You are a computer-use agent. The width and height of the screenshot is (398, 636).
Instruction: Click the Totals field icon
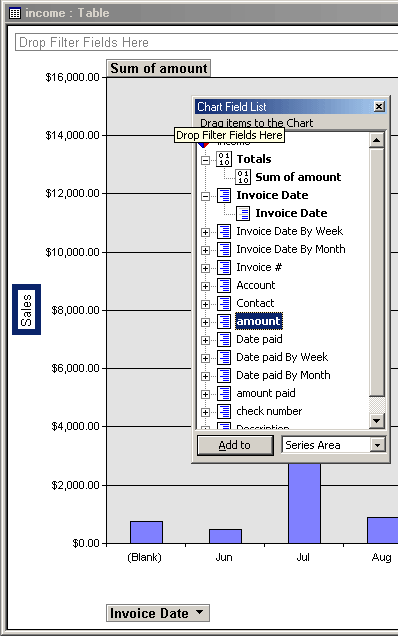coord(224,159)
